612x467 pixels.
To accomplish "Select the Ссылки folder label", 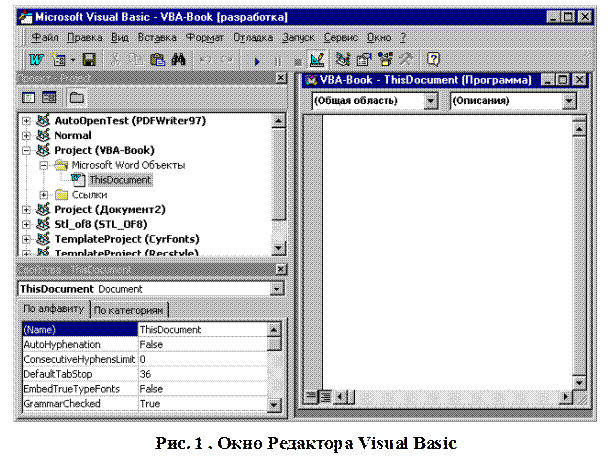I will tap(89, 194).
